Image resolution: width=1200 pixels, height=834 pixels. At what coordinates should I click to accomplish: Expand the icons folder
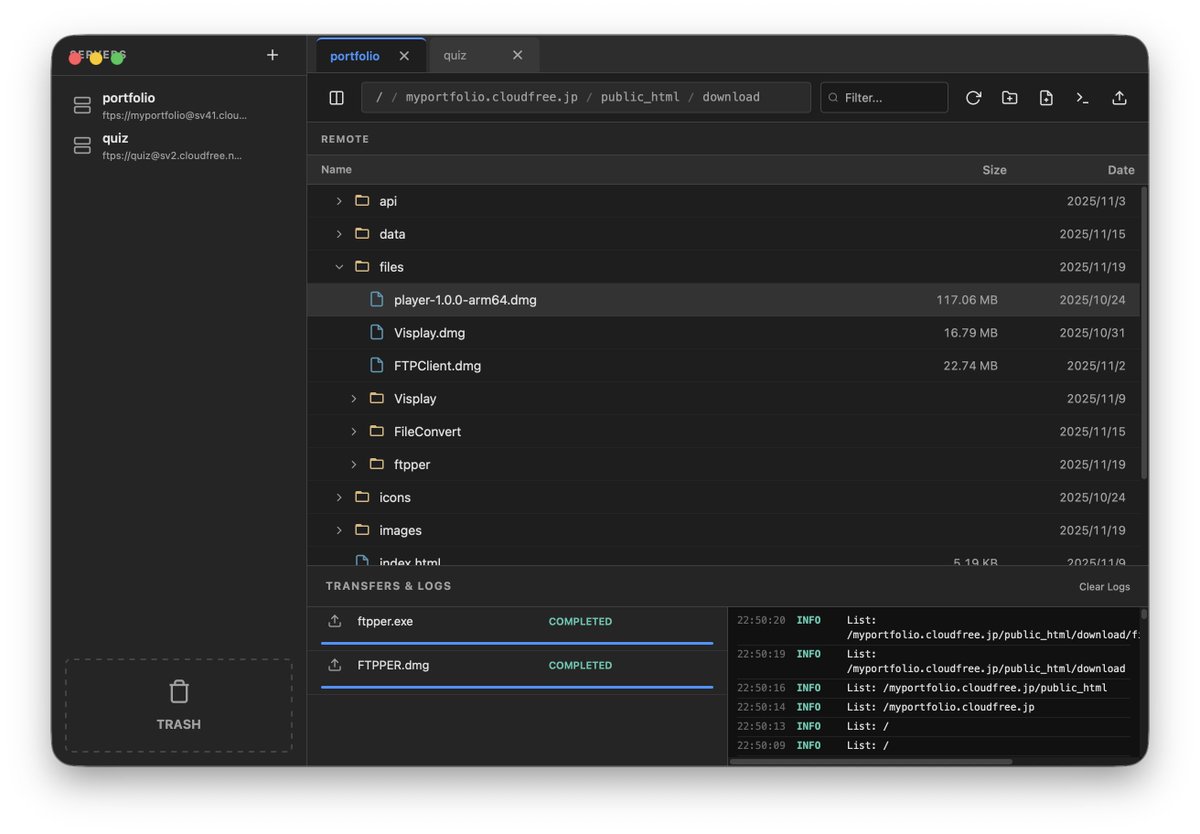(339, 498)
